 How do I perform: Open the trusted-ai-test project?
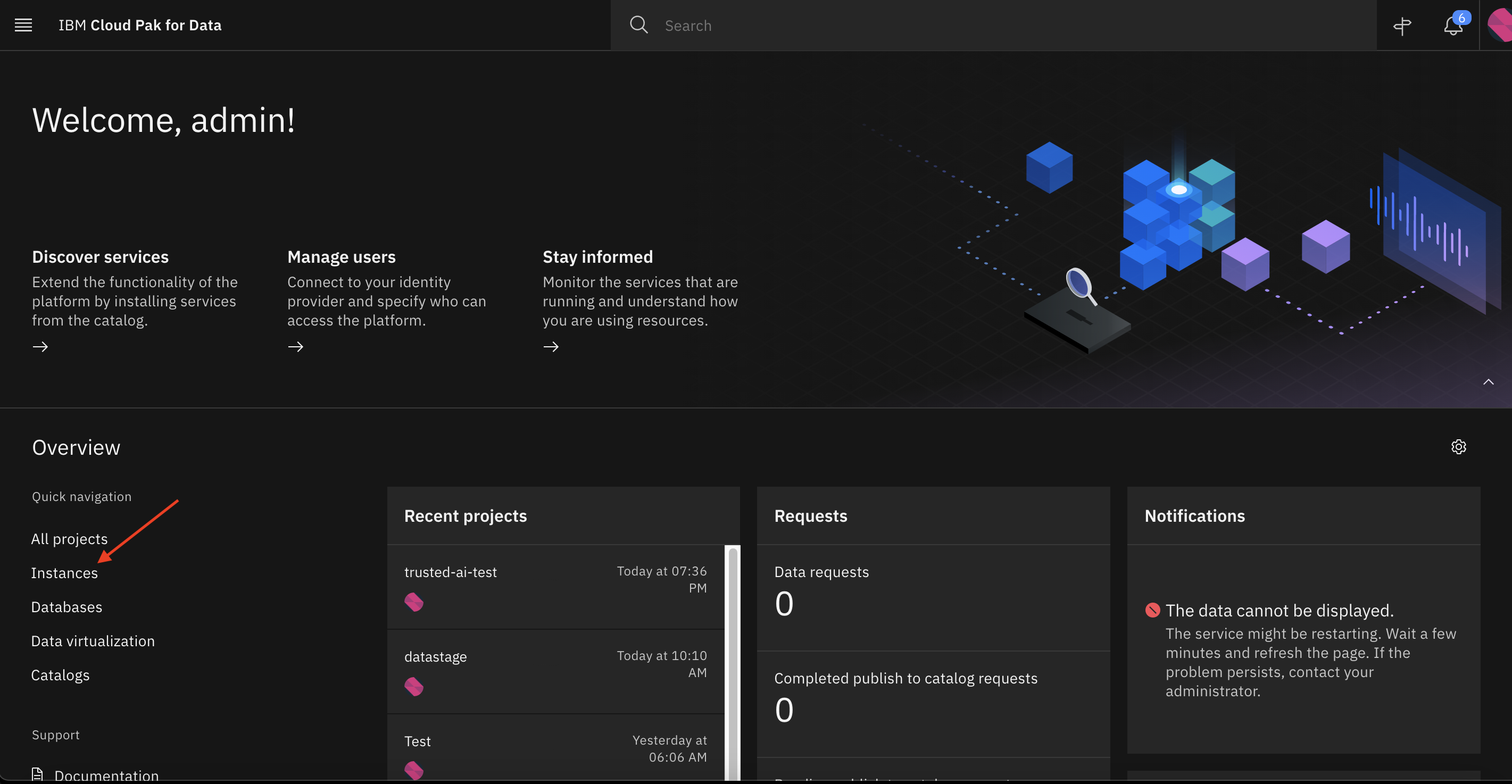pyautogui.click(x=451, y=572)
